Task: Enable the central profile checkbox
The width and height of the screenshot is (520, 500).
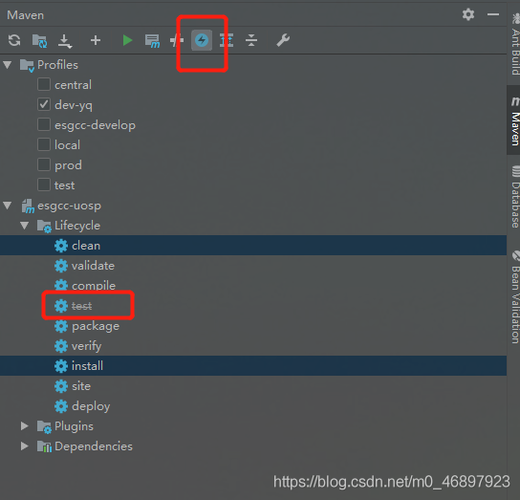Action: click(x=44, y=85)
